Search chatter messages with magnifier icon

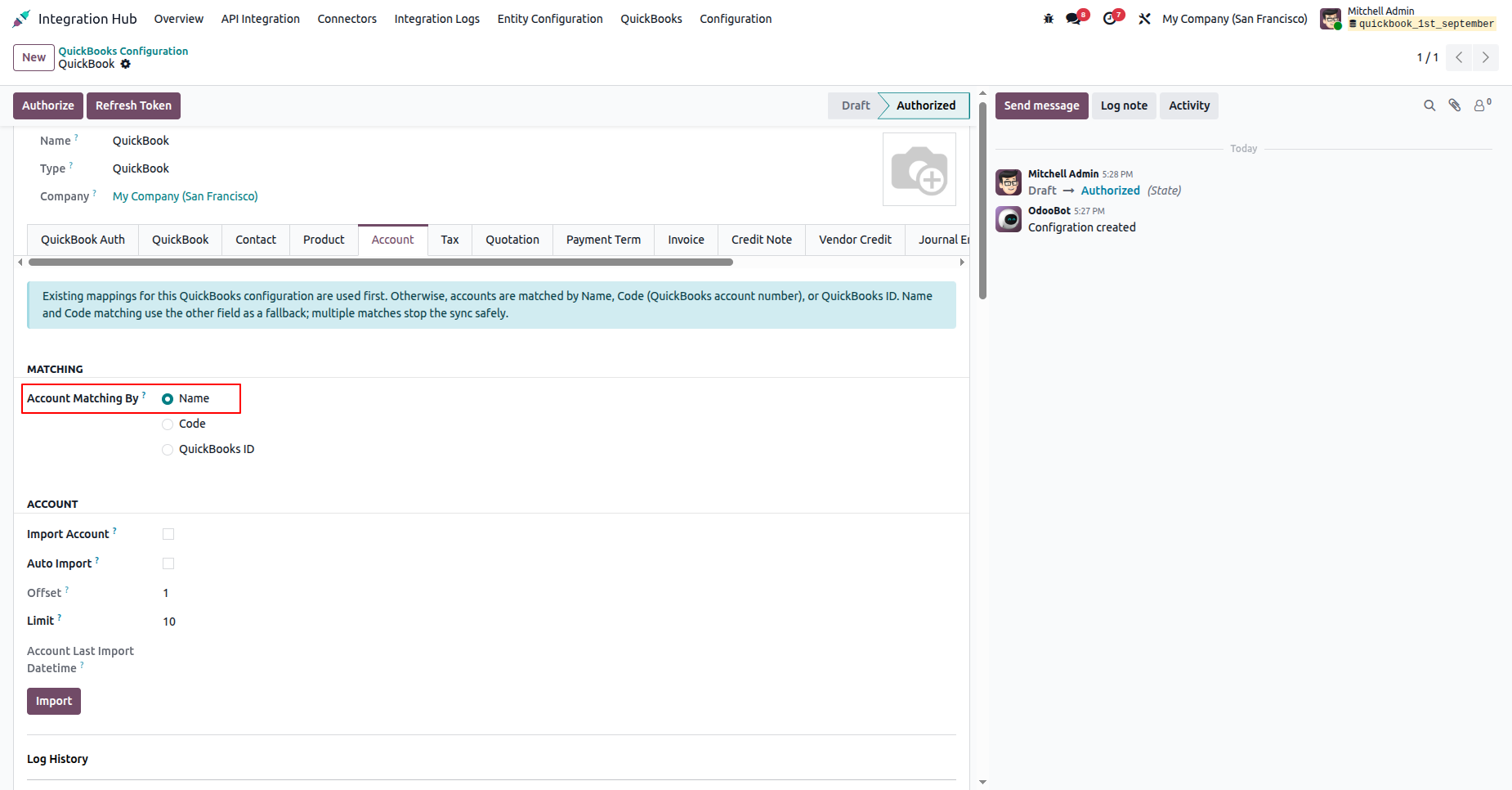tap(1429, 105)
